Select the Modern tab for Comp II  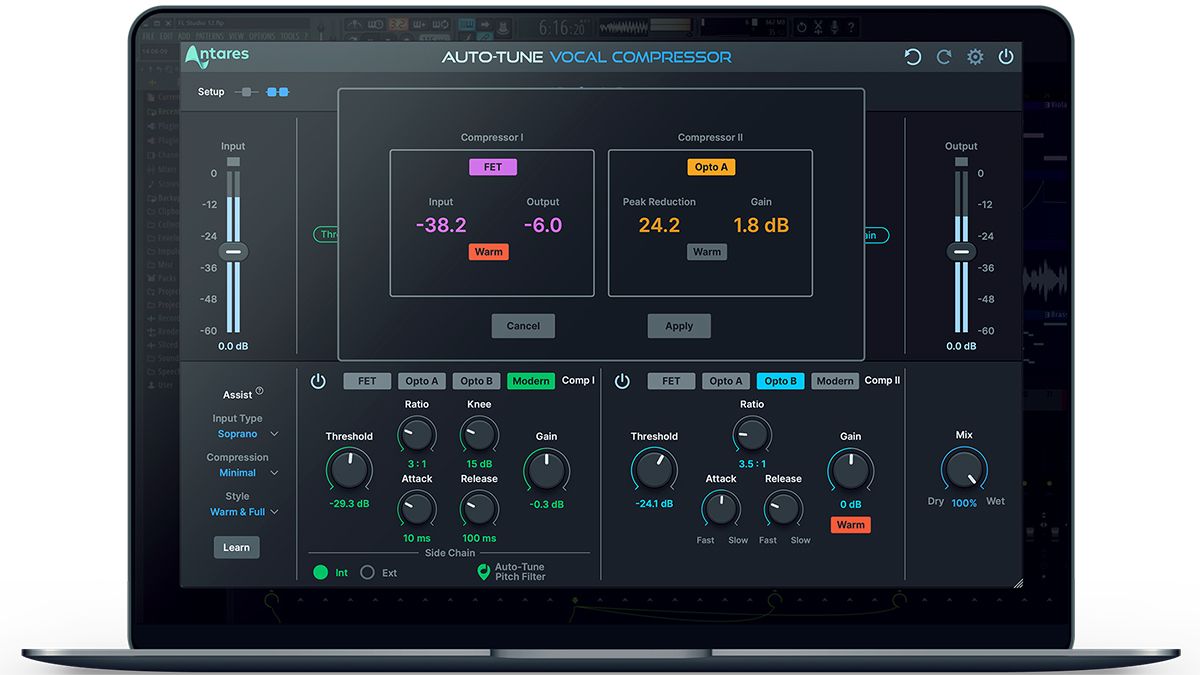coord(835,381)
